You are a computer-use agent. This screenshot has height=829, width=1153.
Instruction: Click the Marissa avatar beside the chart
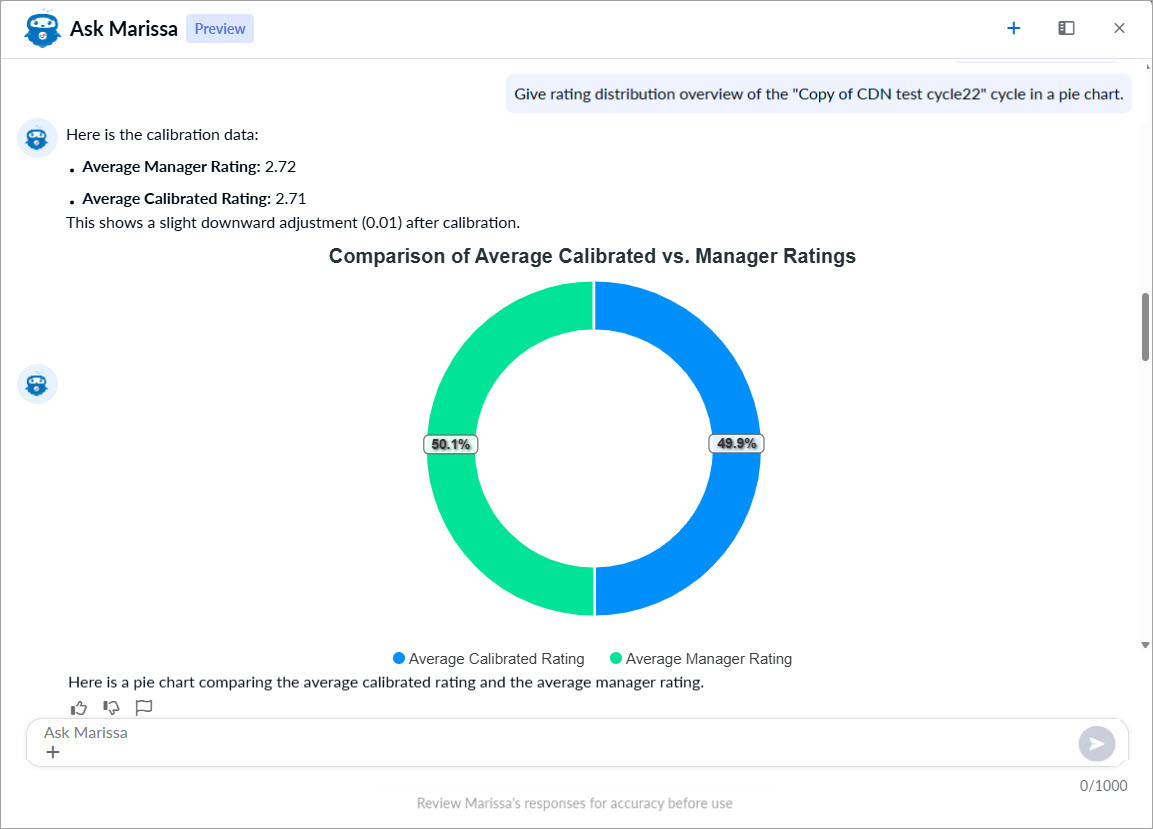pyautogui.click(x=37, y=384)
